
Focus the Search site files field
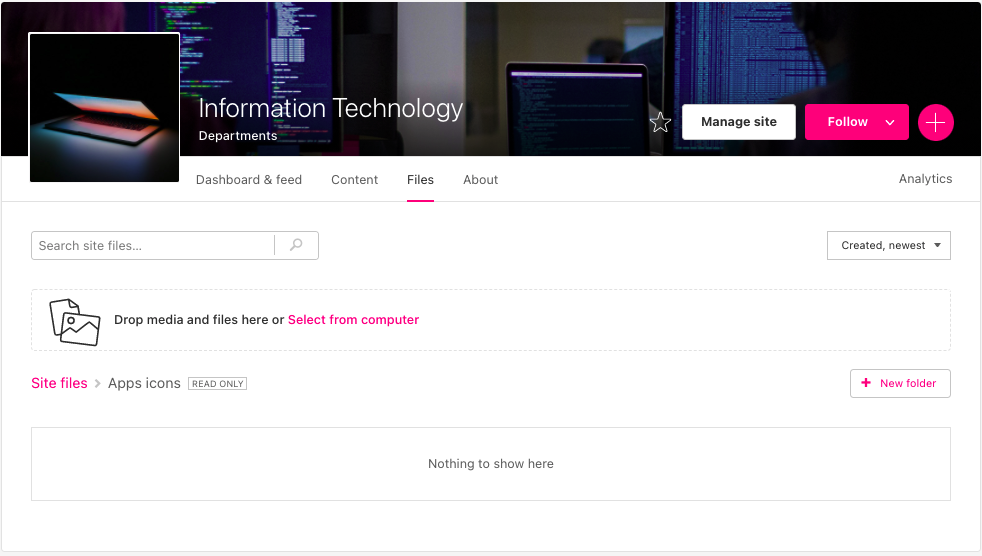pyautogui.click(x=153, y=245)
